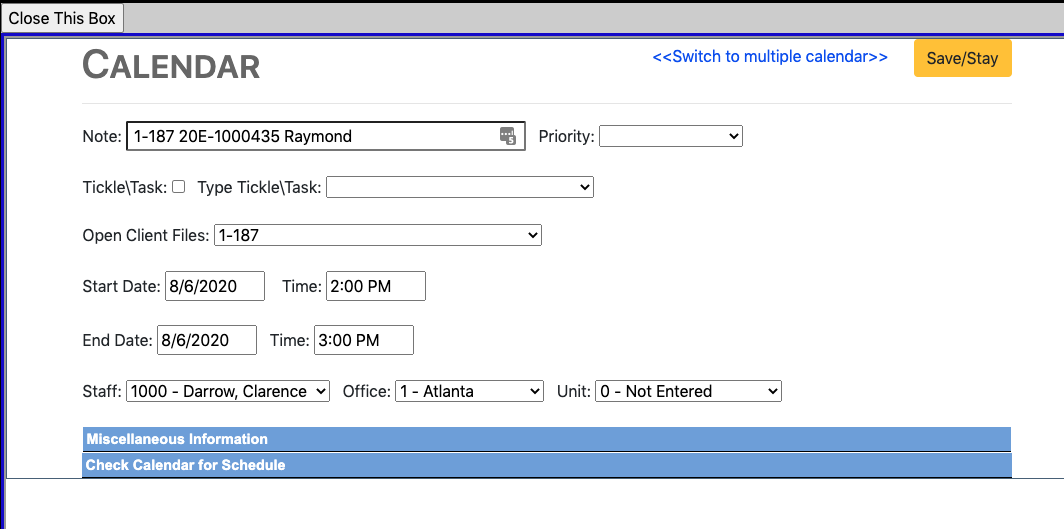Click the Close This Box button
Viewport: 1064px width, 529px height.
pyautogui.click(x=62, y=18)
